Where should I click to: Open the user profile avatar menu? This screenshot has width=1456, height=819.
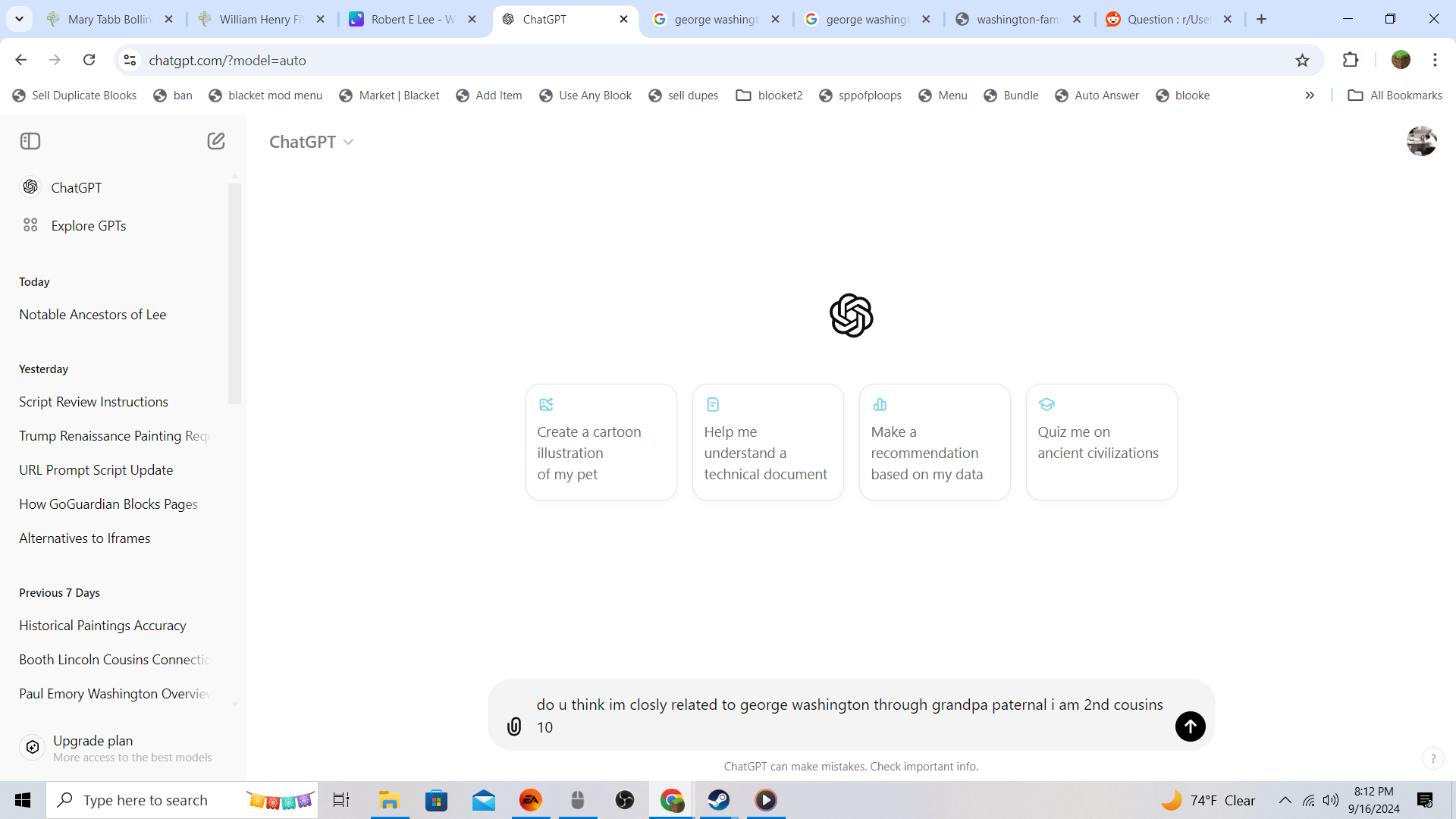click(x=1422, y=141)
